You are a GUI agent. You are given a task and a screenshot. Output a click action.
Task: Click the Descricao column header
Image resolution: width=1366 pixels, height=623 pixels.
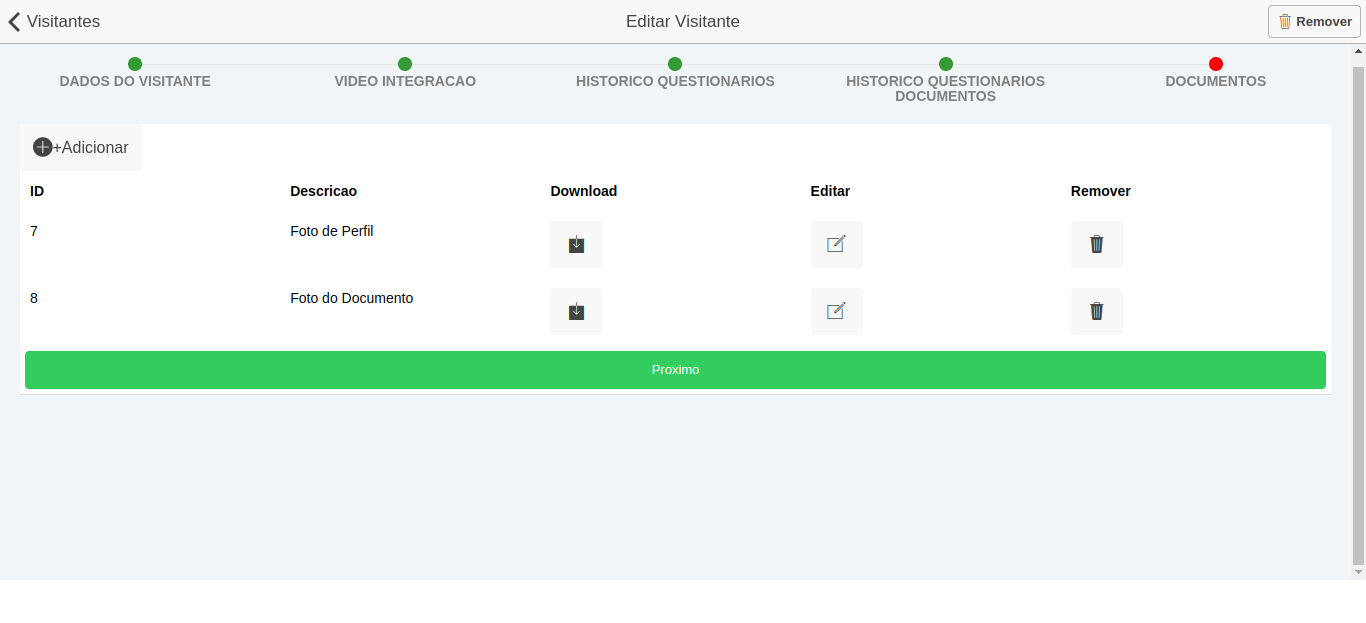pyautogui.click(x=323, y=191)
